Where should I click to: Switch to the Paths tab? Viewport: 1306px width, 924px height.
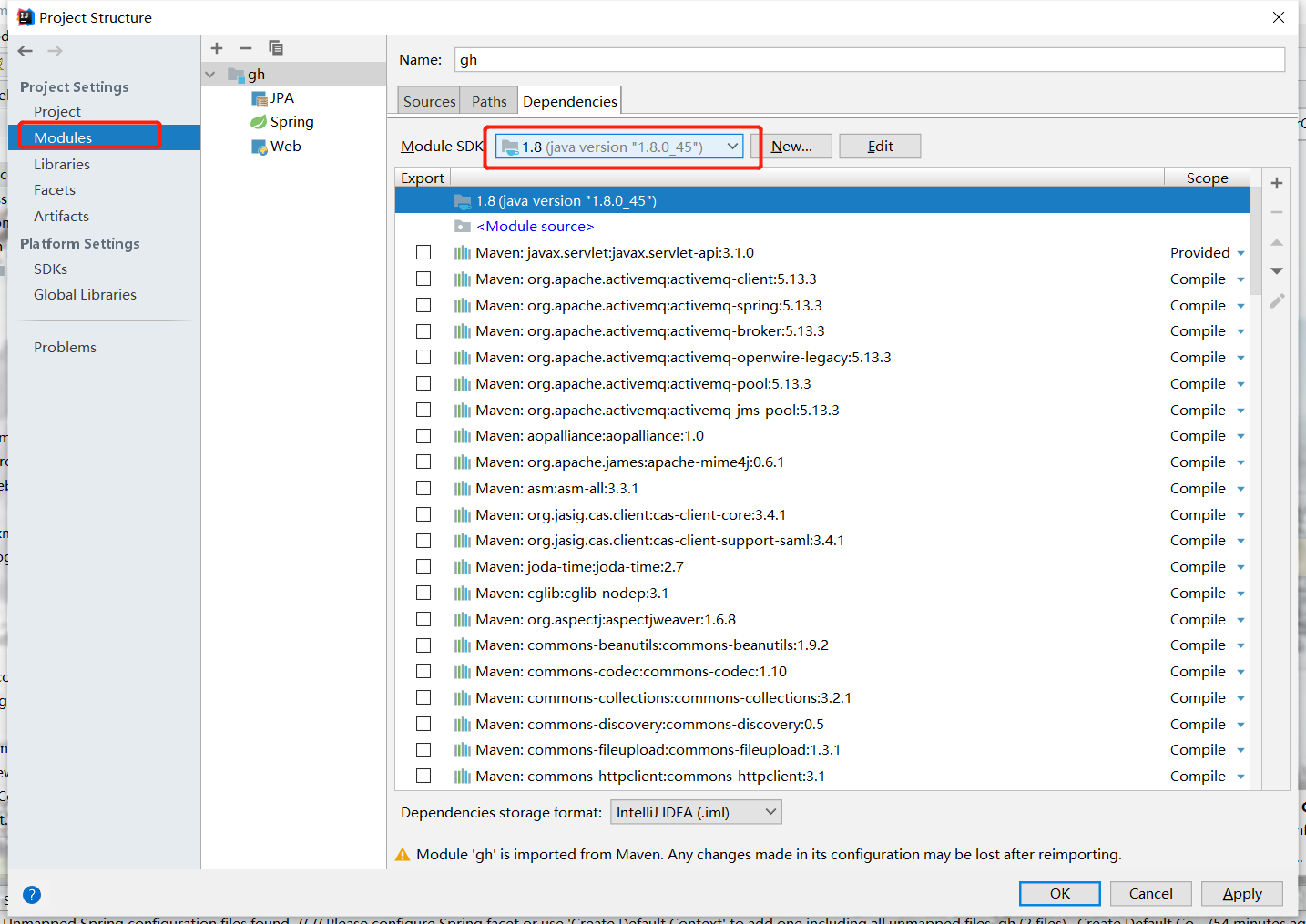489,101
